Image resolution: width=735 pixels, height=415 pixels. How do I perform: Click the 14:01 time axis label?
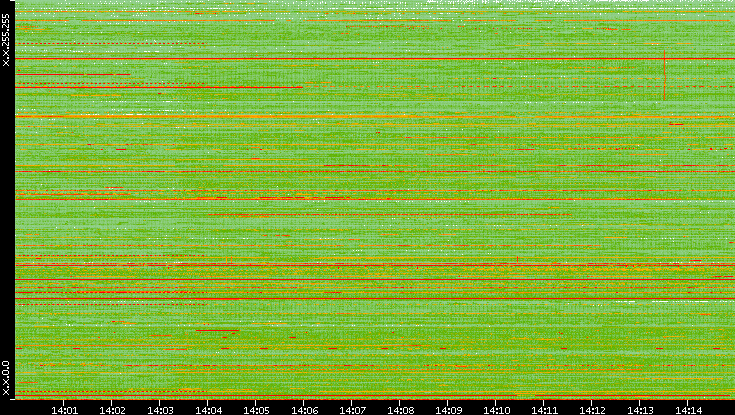(x=64, y=410)
